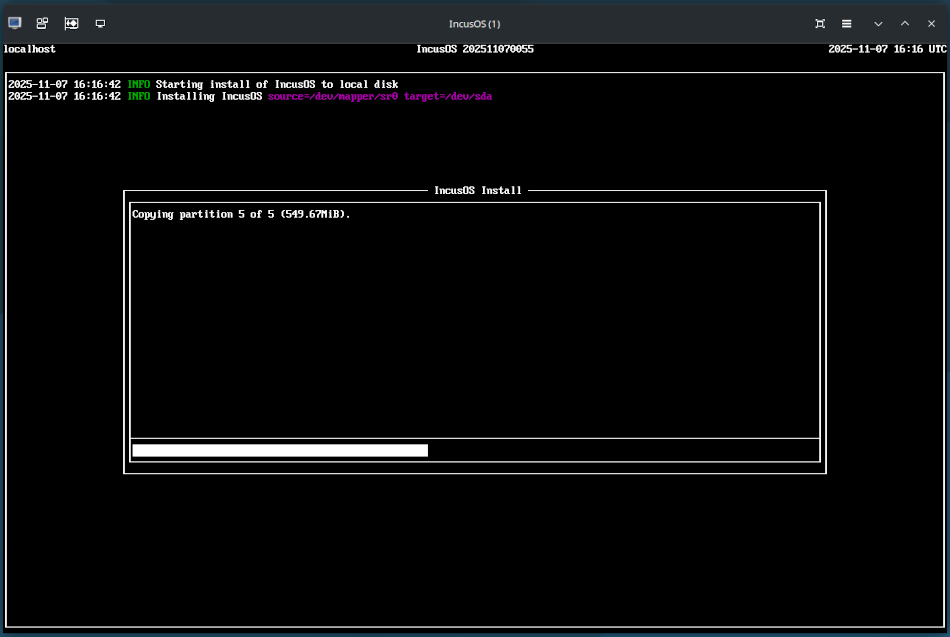Click the IncusOS Install dialog title
The width and height of the screenshot is (950, 637).
click(x=475, y=190)
